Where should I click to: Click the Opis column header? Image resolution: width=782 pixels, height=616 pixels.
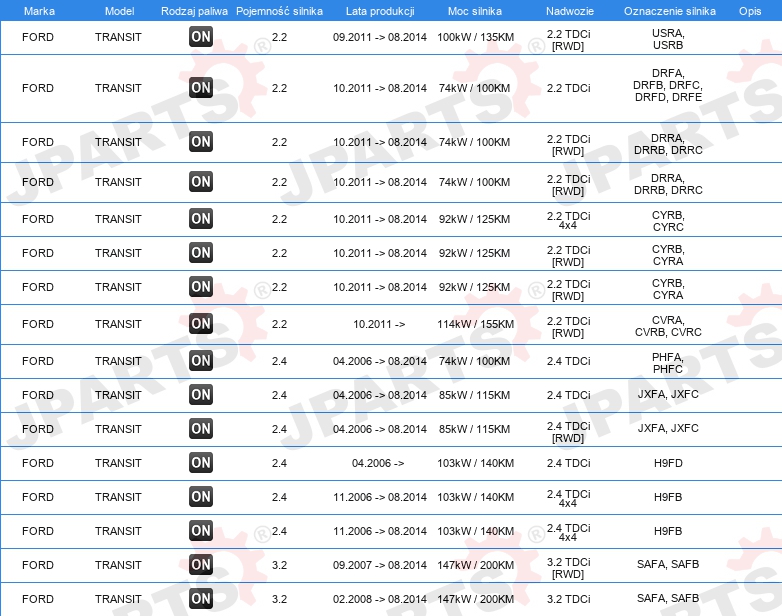tap(750, 11)
